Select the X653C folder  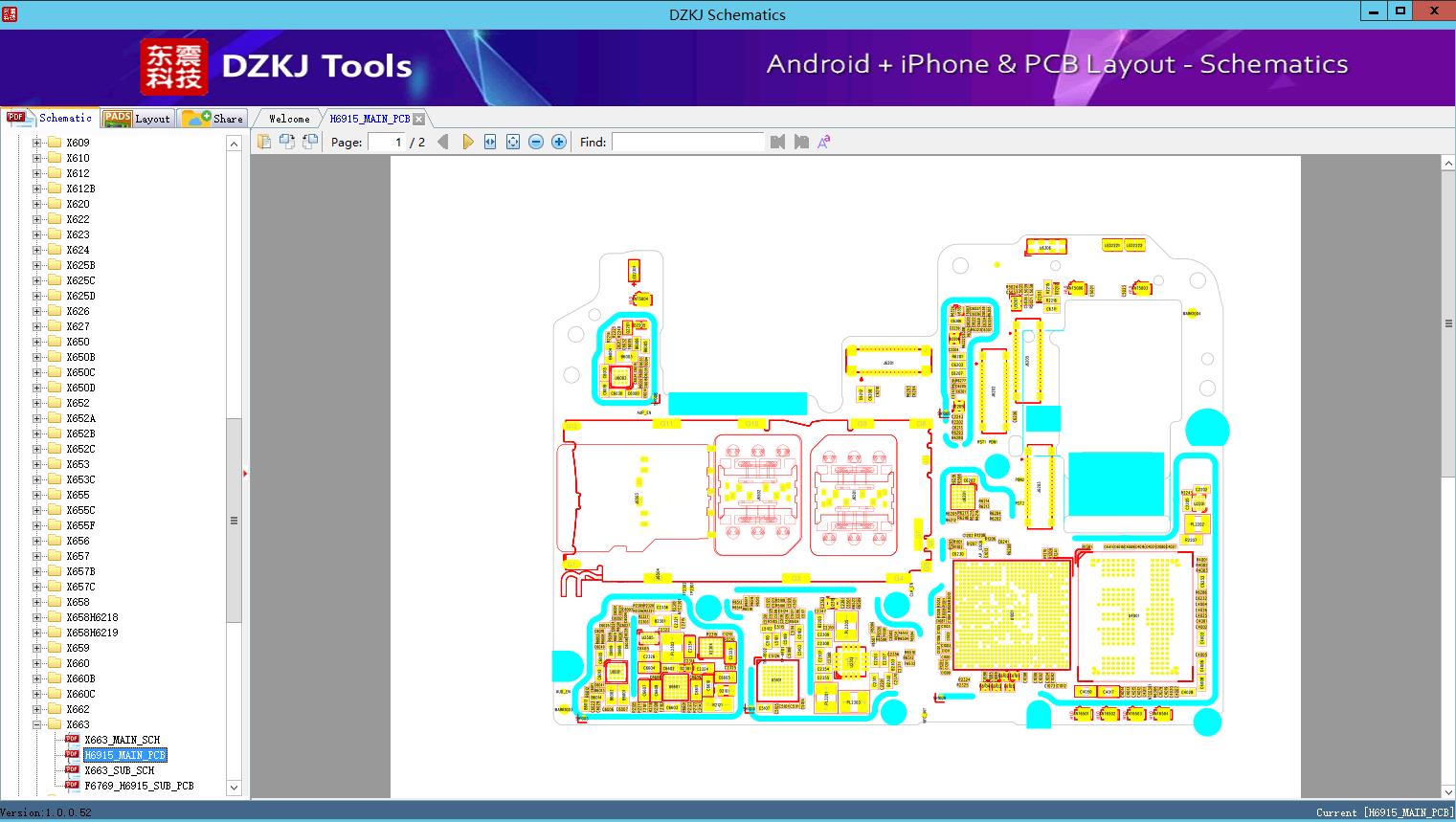(x=80, y=479)
